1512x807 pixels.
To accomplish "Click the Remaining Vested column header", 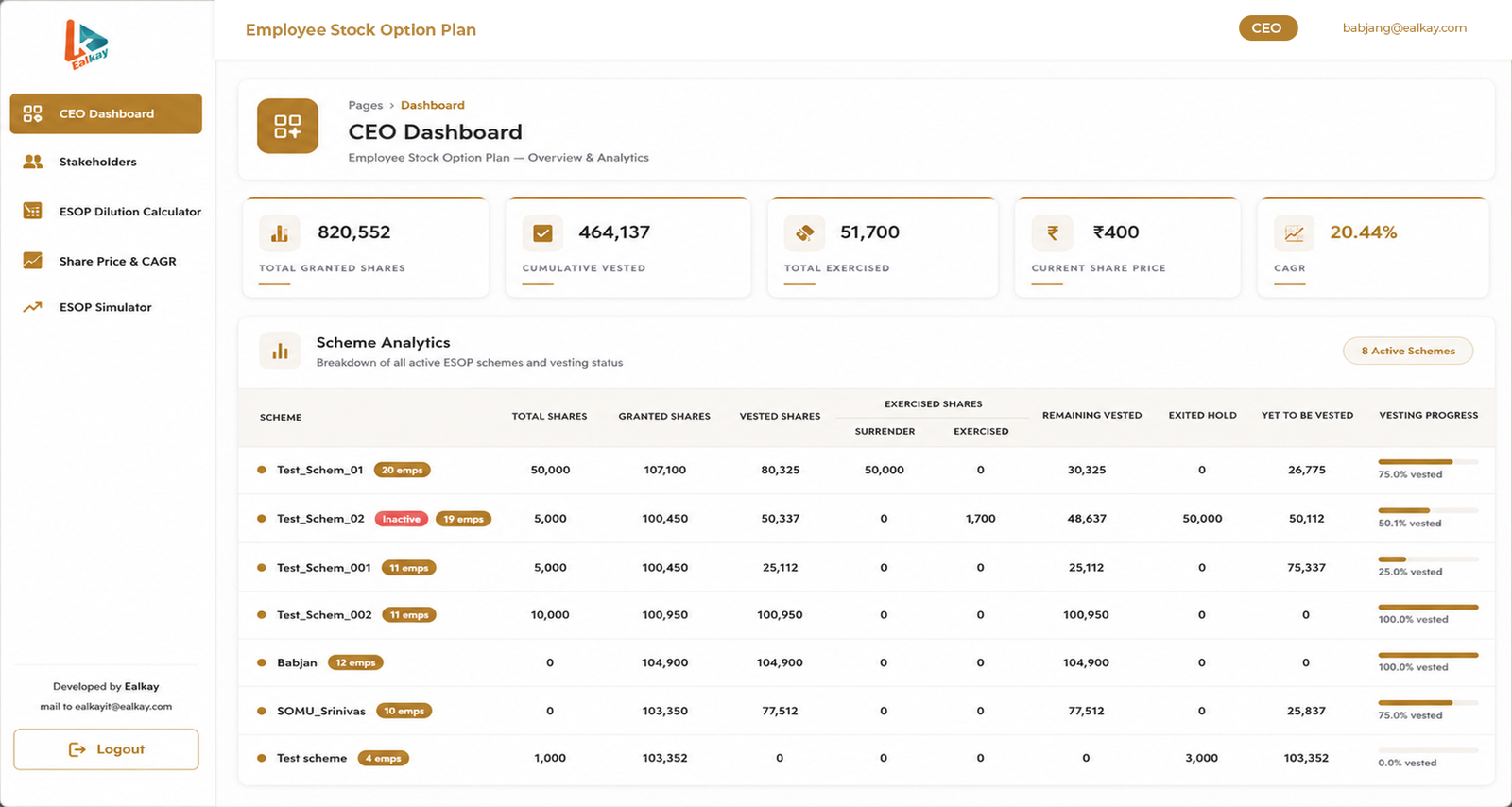I will pos(1091,415).
